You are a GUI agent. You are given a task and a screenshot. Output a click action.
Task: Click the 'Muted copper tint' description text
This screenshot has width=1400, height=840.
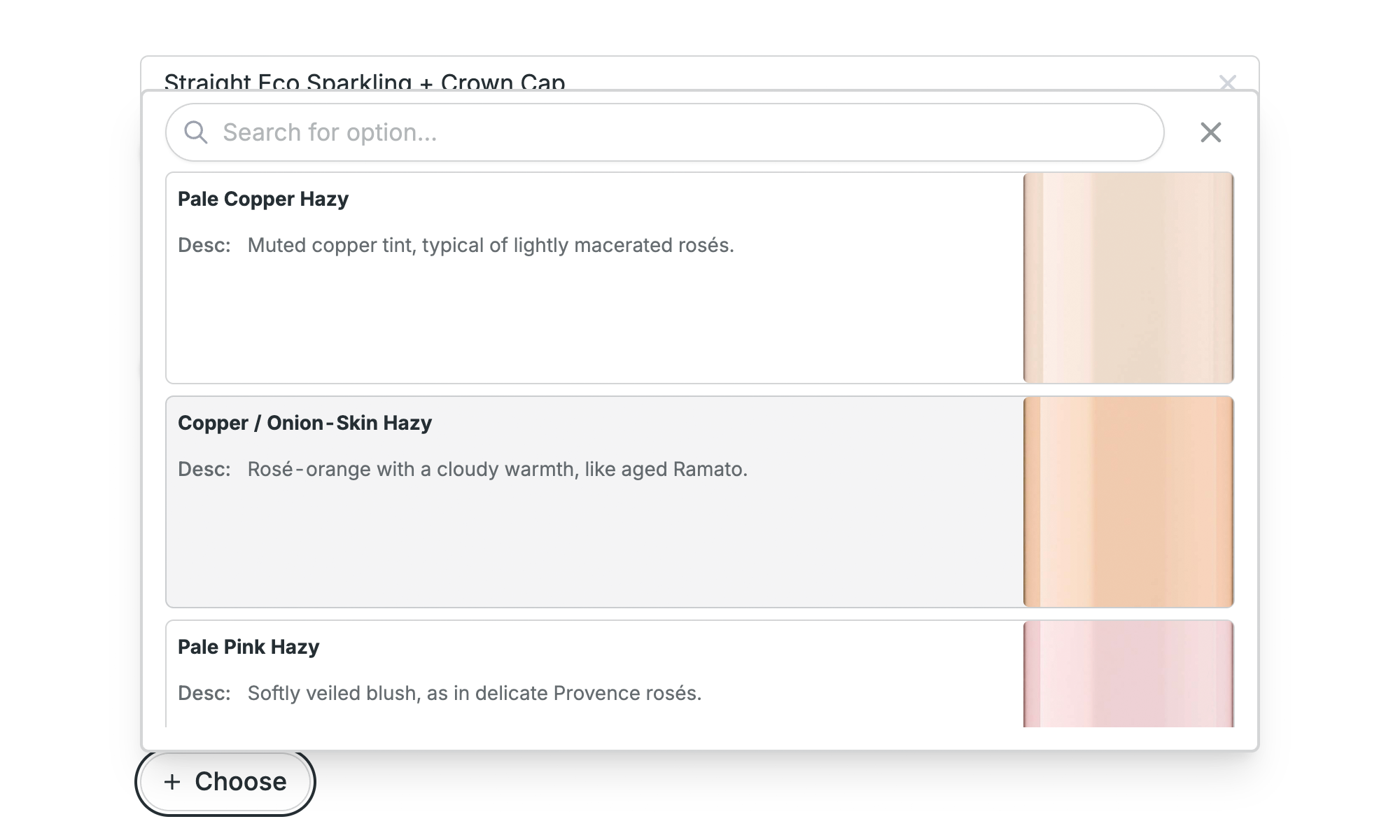pyautogui.click(x=491, y=246)
